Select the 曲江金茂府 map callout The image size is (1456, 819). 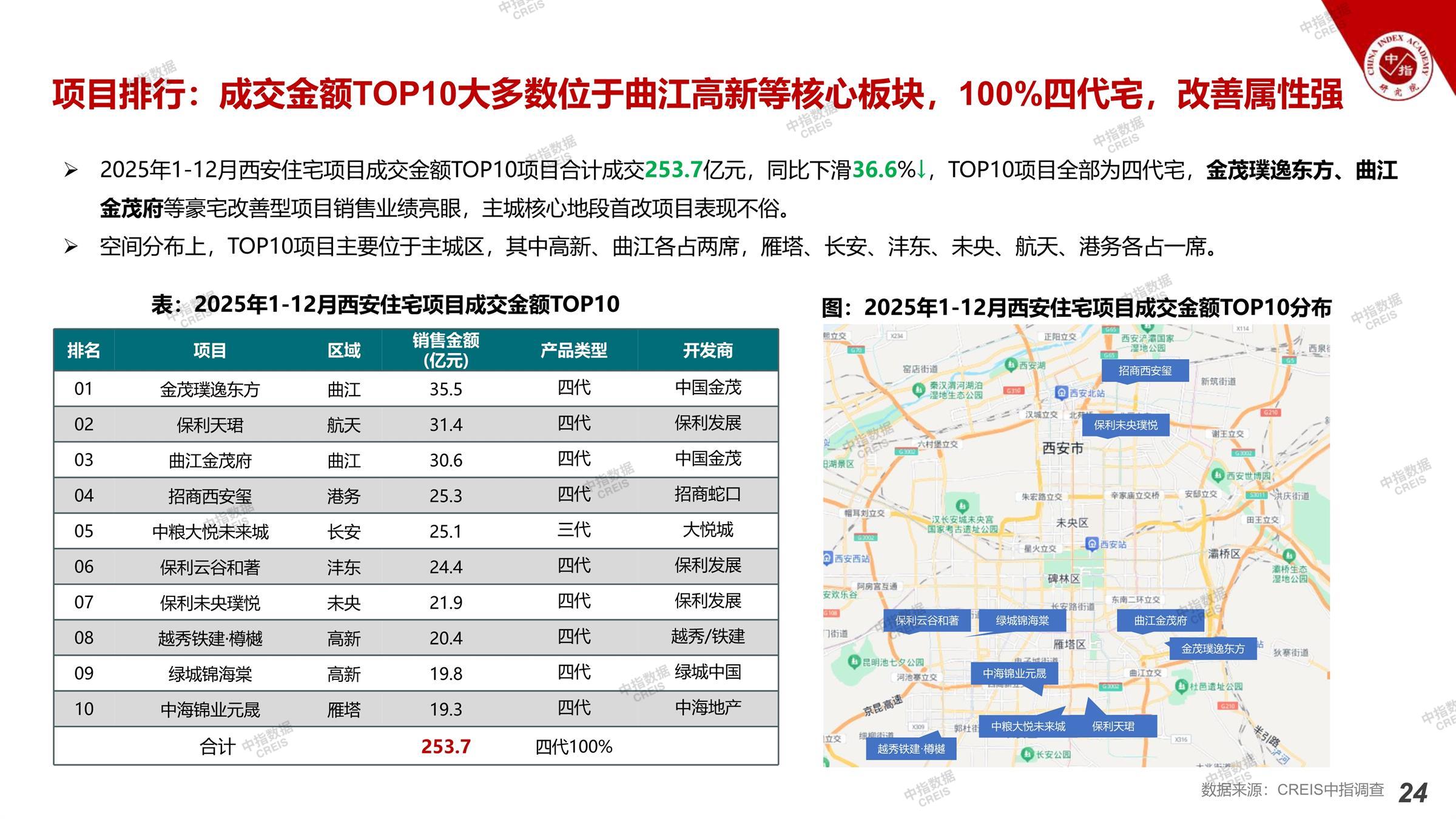point(1160,621)
